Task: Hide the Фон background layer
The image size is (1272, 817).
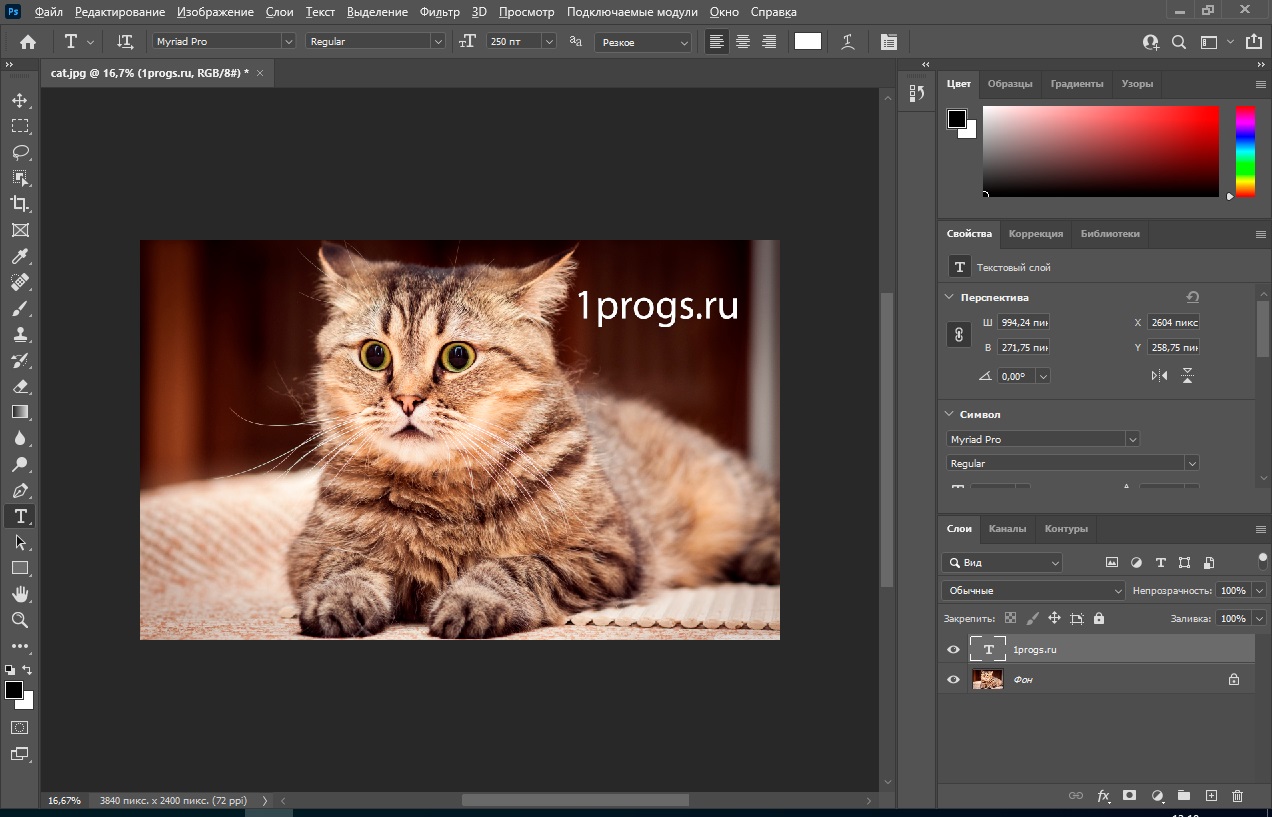Action: 953,679
